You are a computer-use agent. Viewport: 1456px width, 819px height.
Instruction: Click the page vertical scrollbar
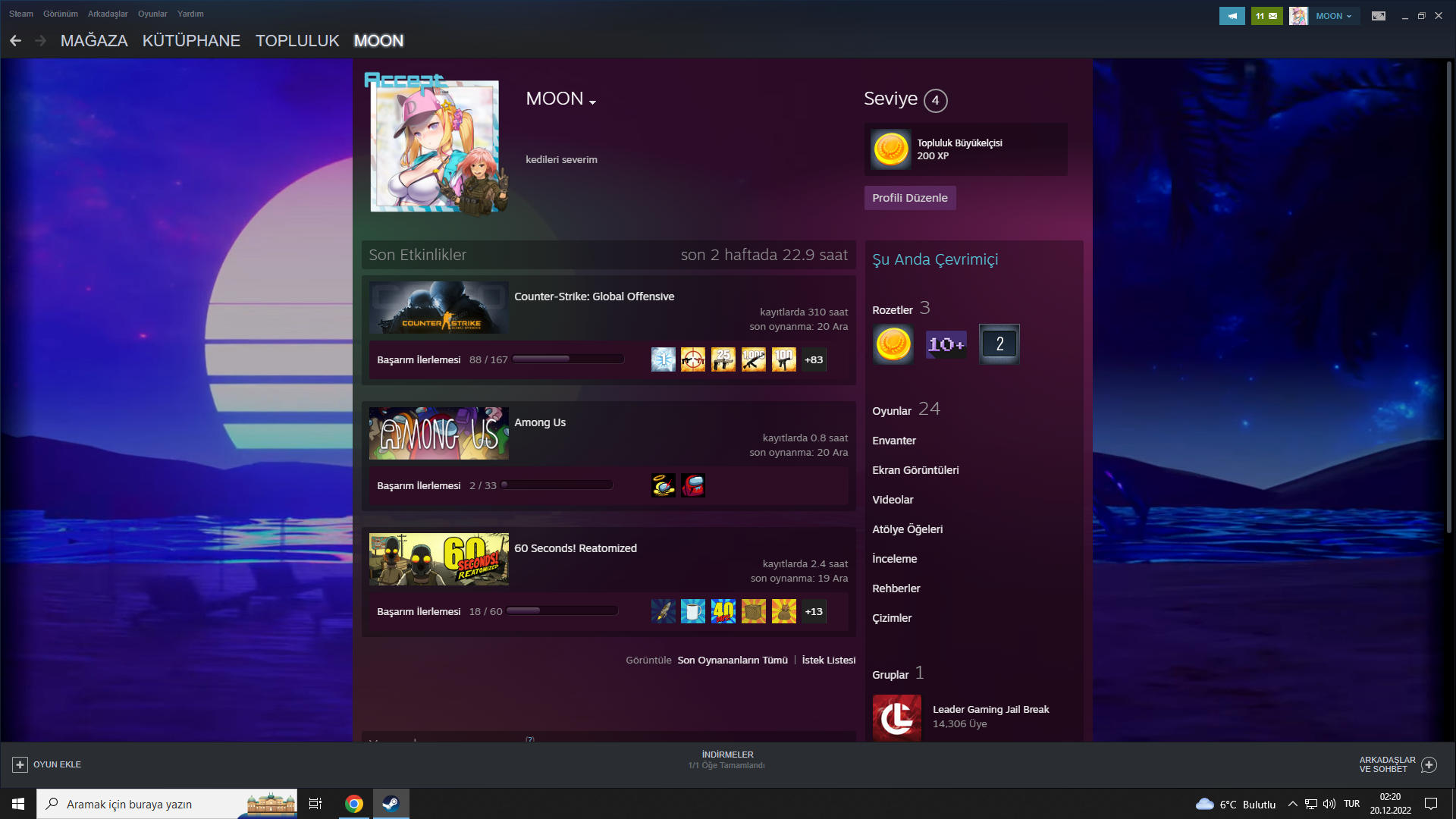[1449, 297]
